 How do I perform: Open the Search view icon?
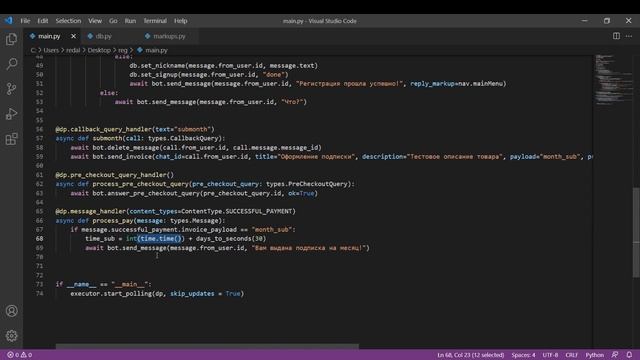coord(11,64)
